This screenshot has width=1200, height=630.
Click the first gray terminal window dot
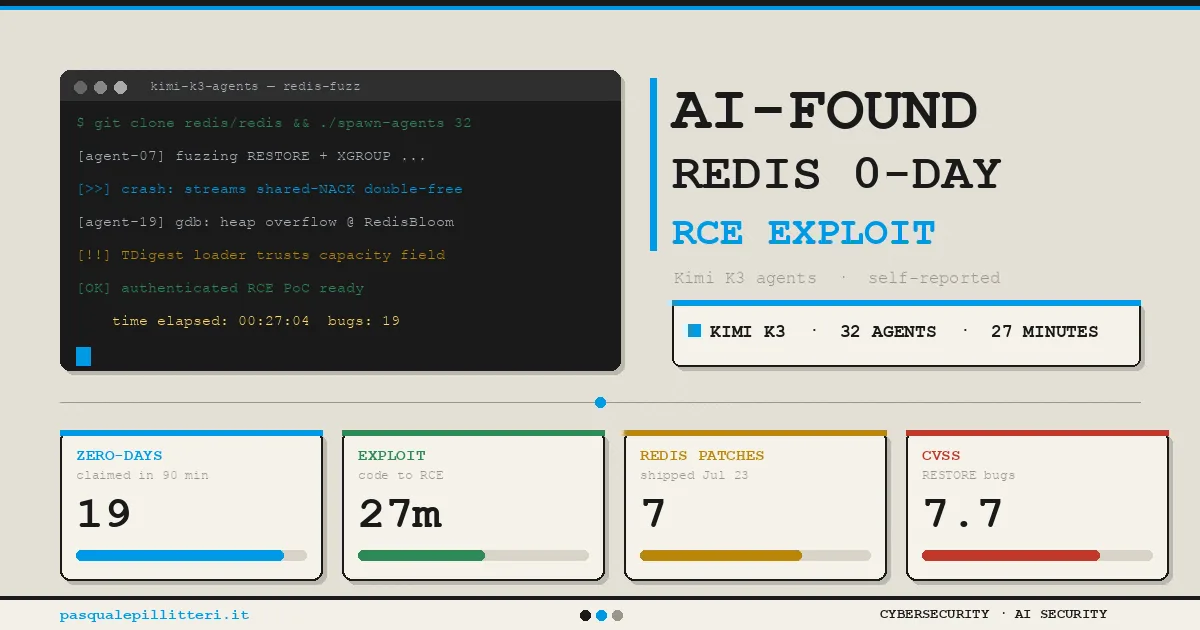(81, 87)
